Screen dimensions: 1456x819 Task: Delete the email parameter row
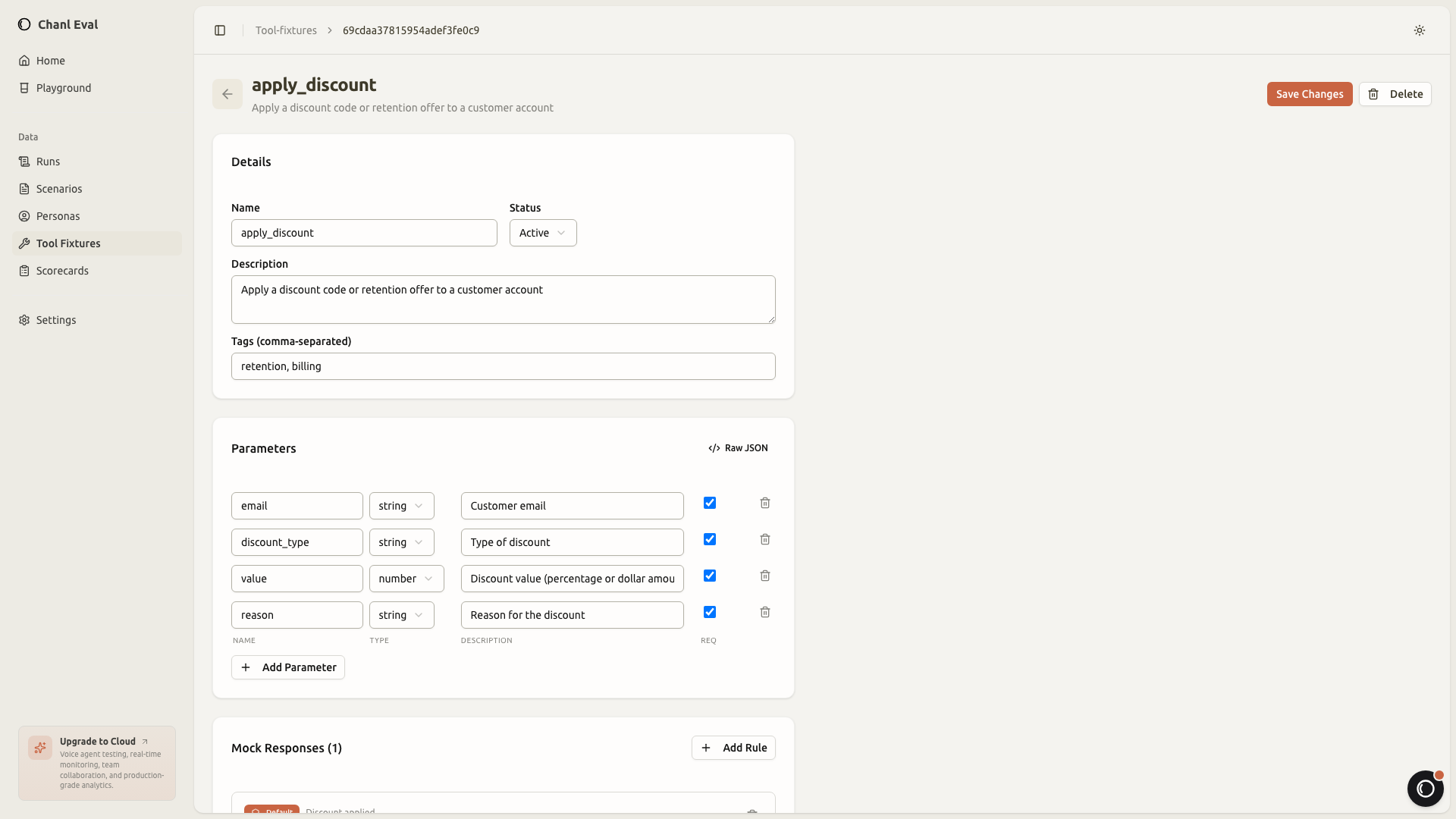[764, 503]
